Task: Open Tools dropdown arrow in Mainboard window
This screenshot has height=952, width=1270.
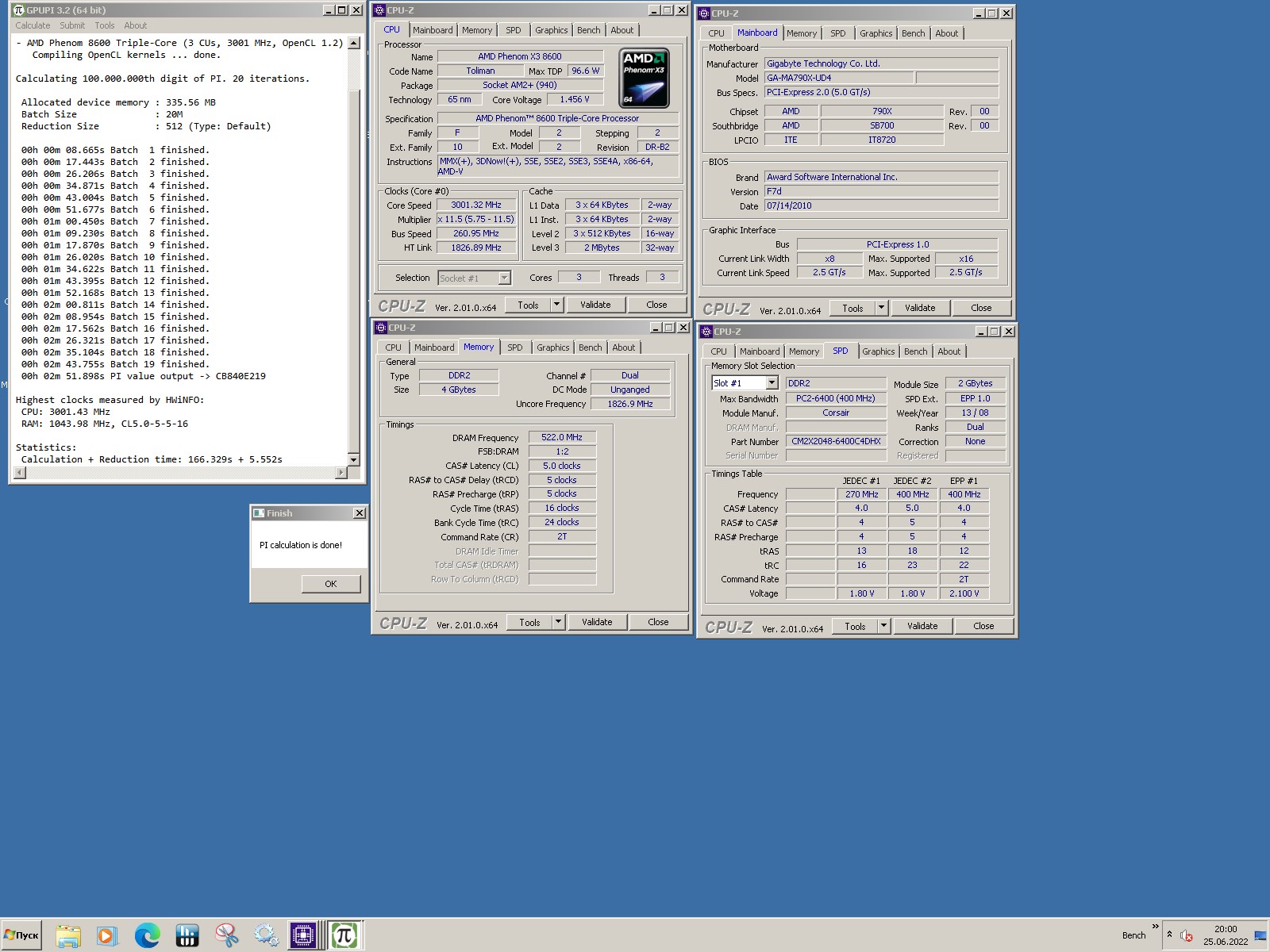Action: tap(882, 308)
